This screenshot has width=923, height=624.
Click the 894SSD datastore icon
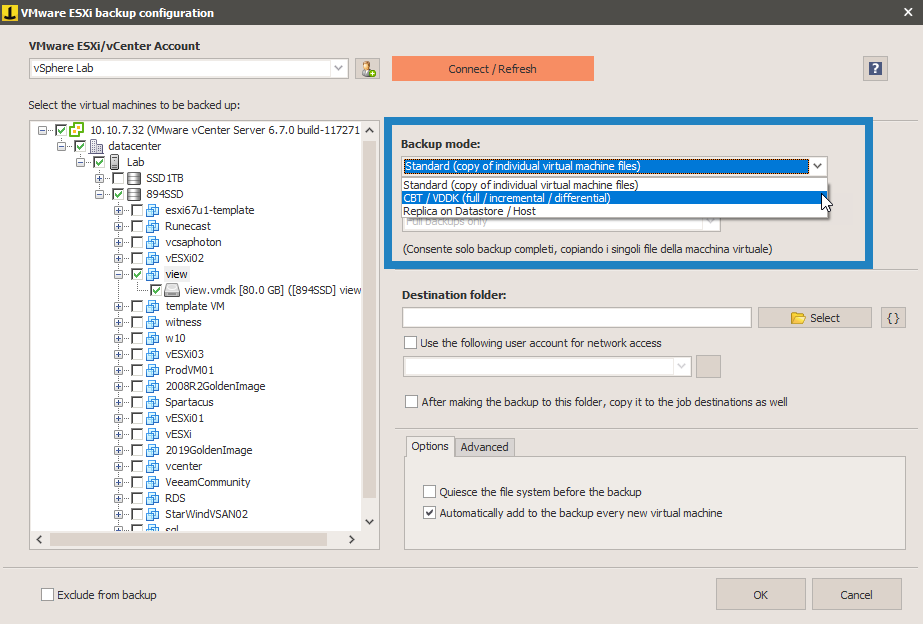134,194
